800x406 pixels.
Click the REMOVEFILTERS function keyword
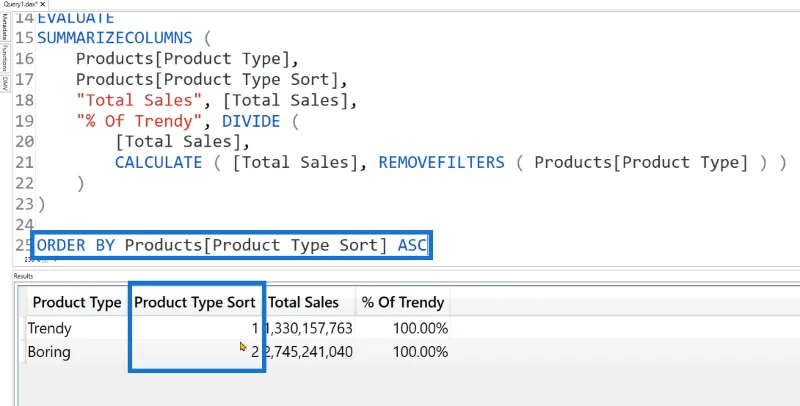(441, 162)
